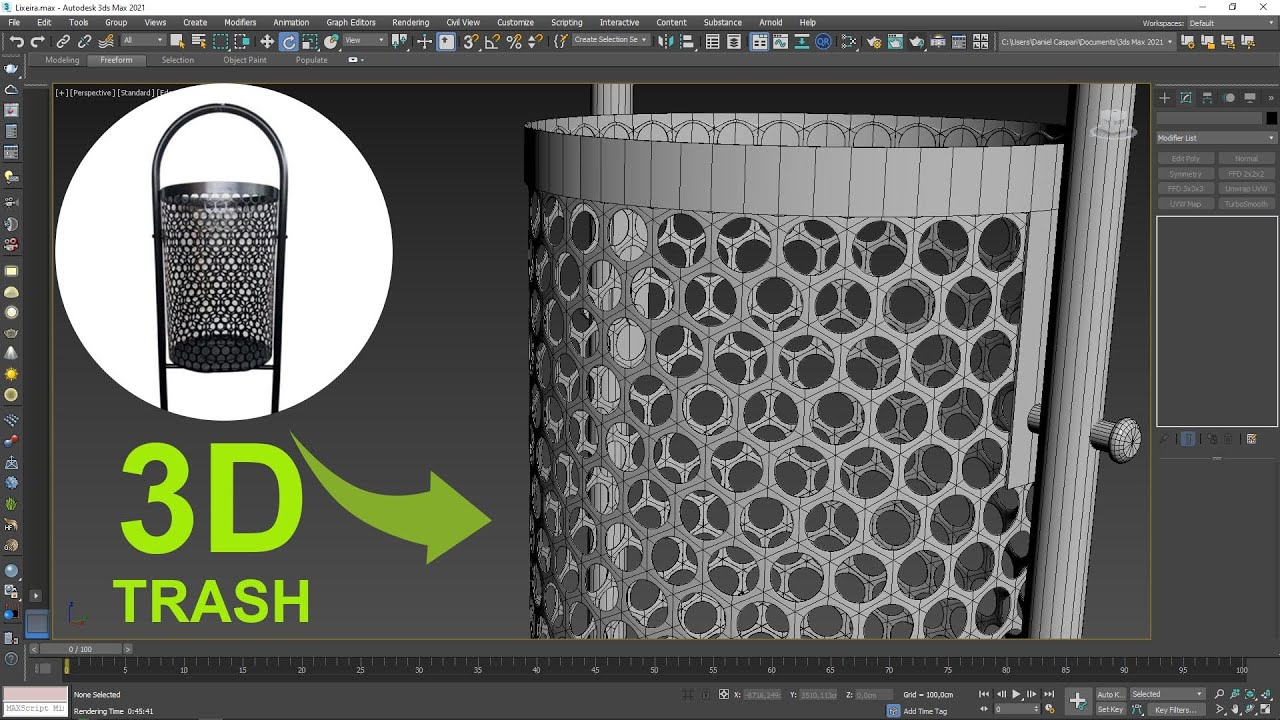Toggle the 3D Snaps button

coord(469,41)
